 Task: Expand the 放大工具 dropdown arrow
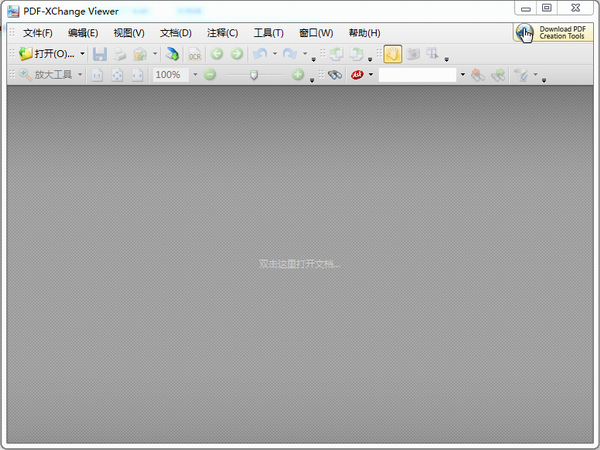click(x=80, y=74)
